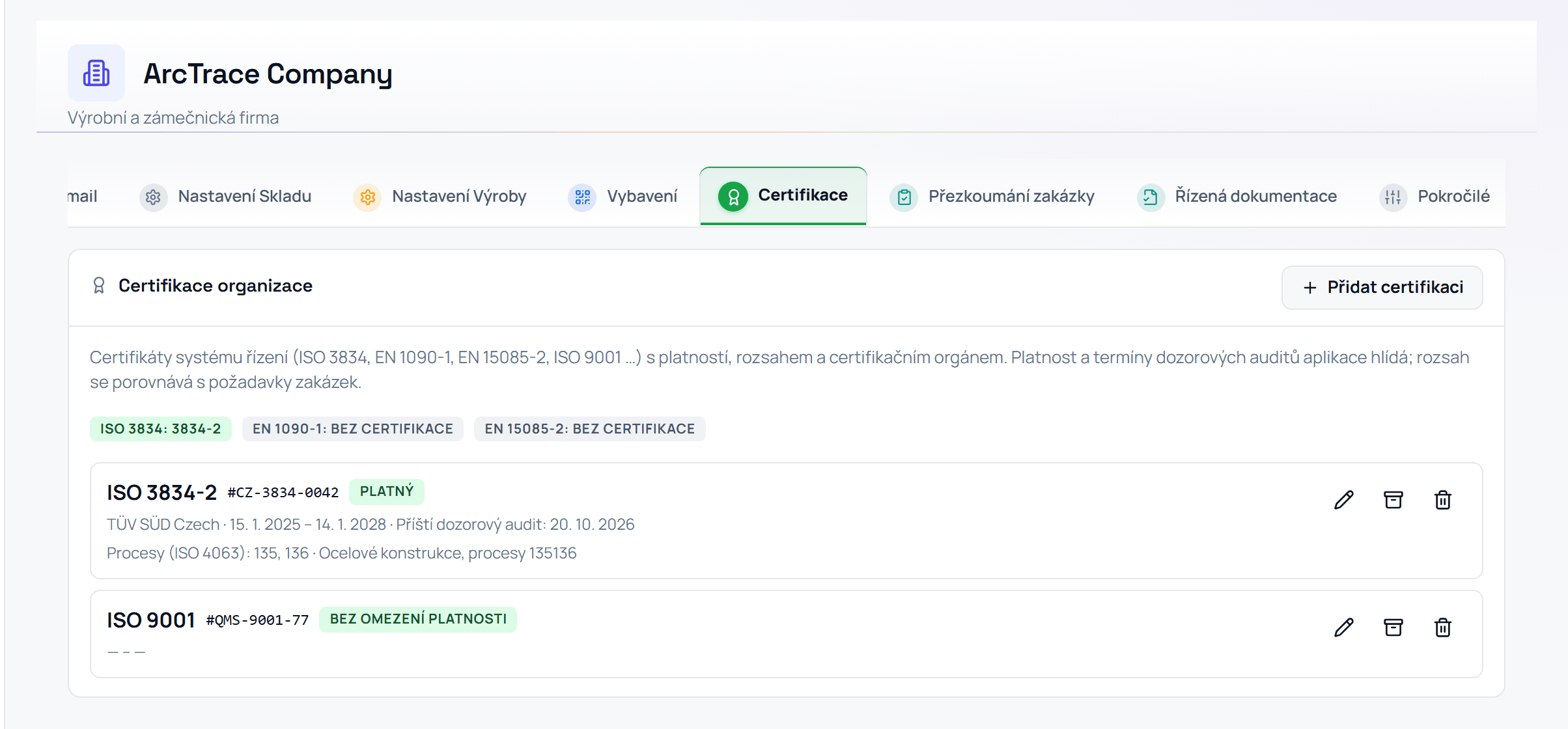Click the TÜV SÜD Czech validity line
This screenshot has height=729, width=1568.
click(371, 525)
